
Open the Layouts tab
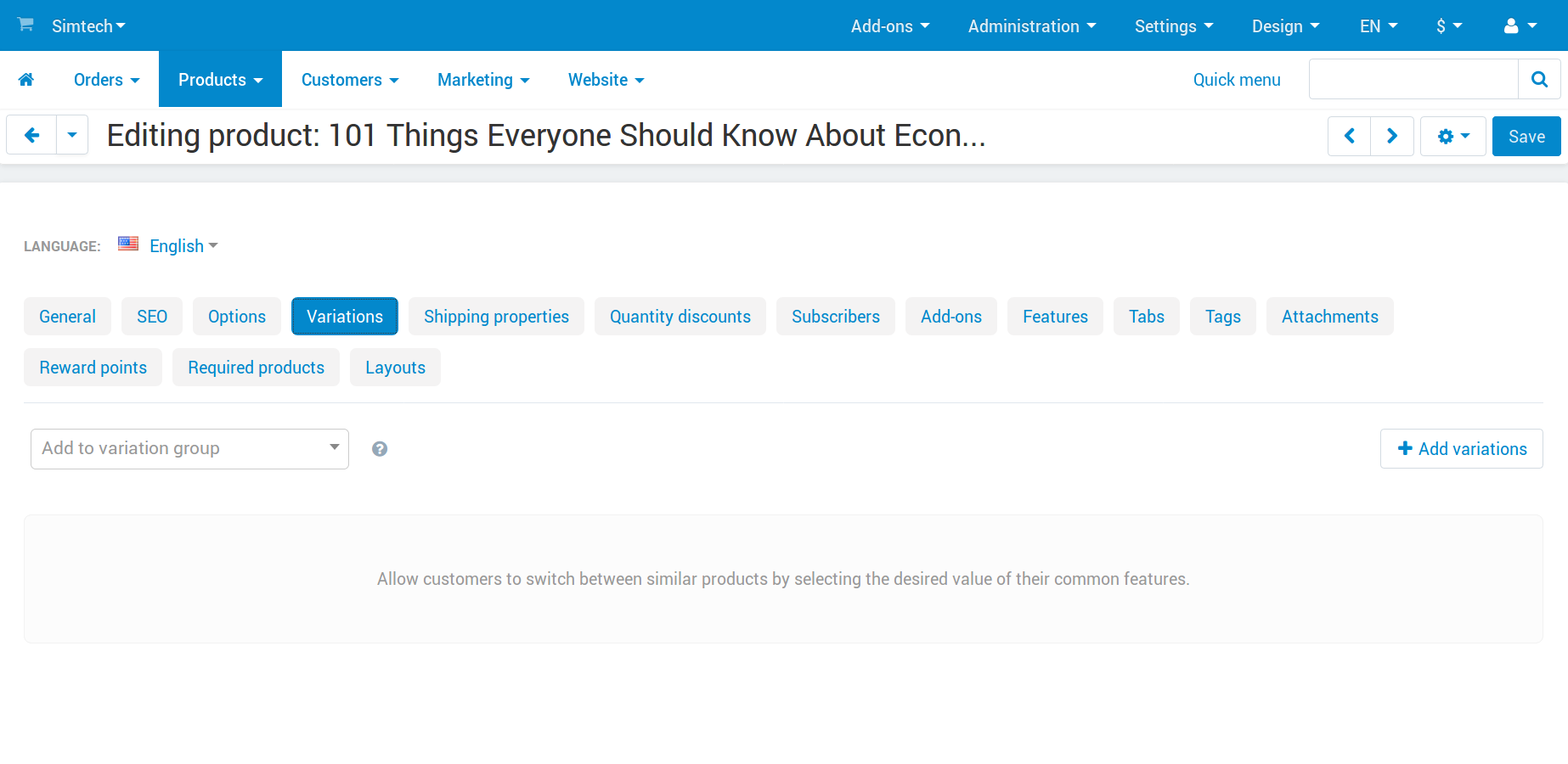pos(395,368)
